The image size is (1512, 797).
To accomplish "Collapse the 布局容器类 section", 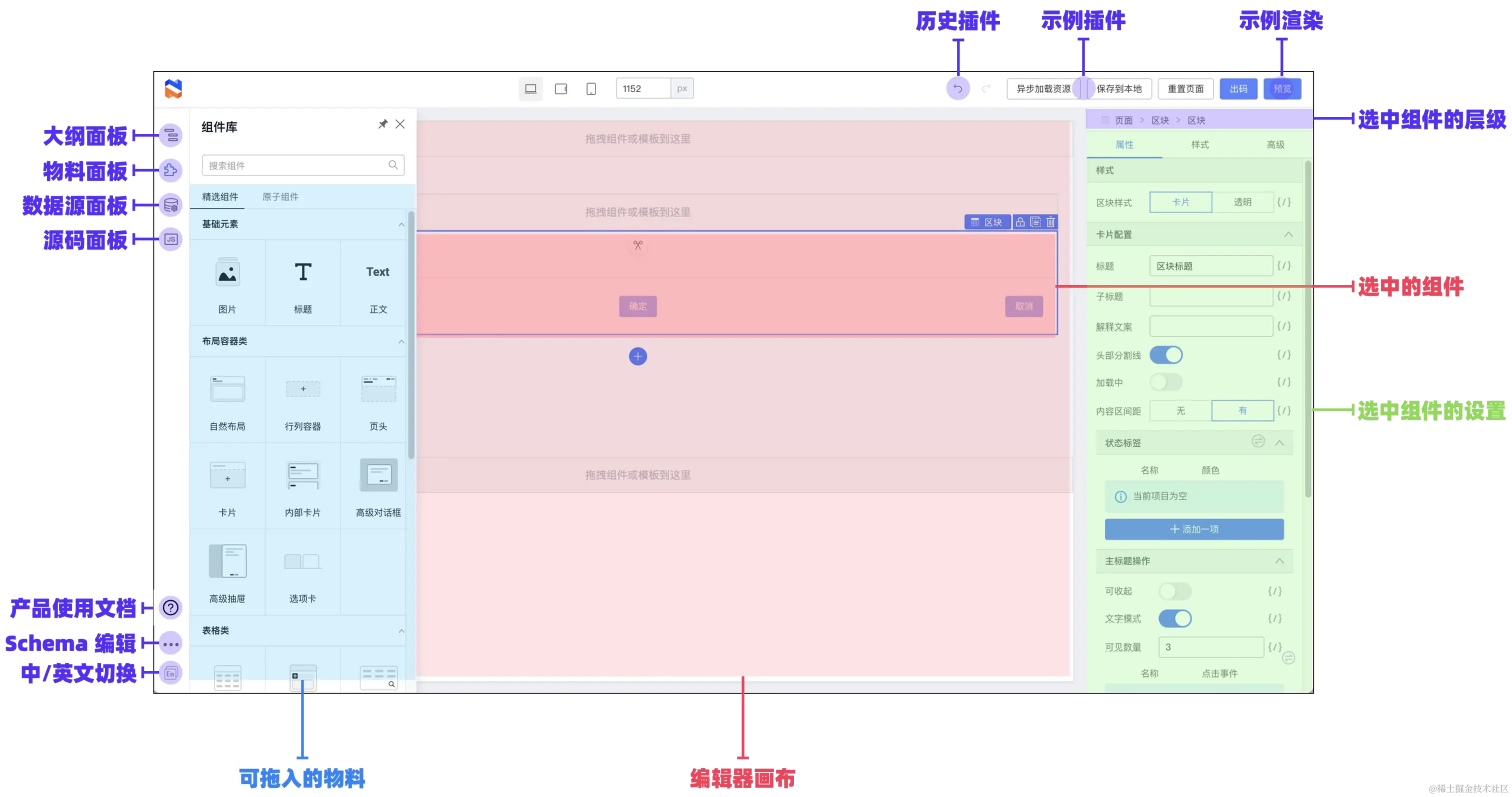I will [401, 341].
